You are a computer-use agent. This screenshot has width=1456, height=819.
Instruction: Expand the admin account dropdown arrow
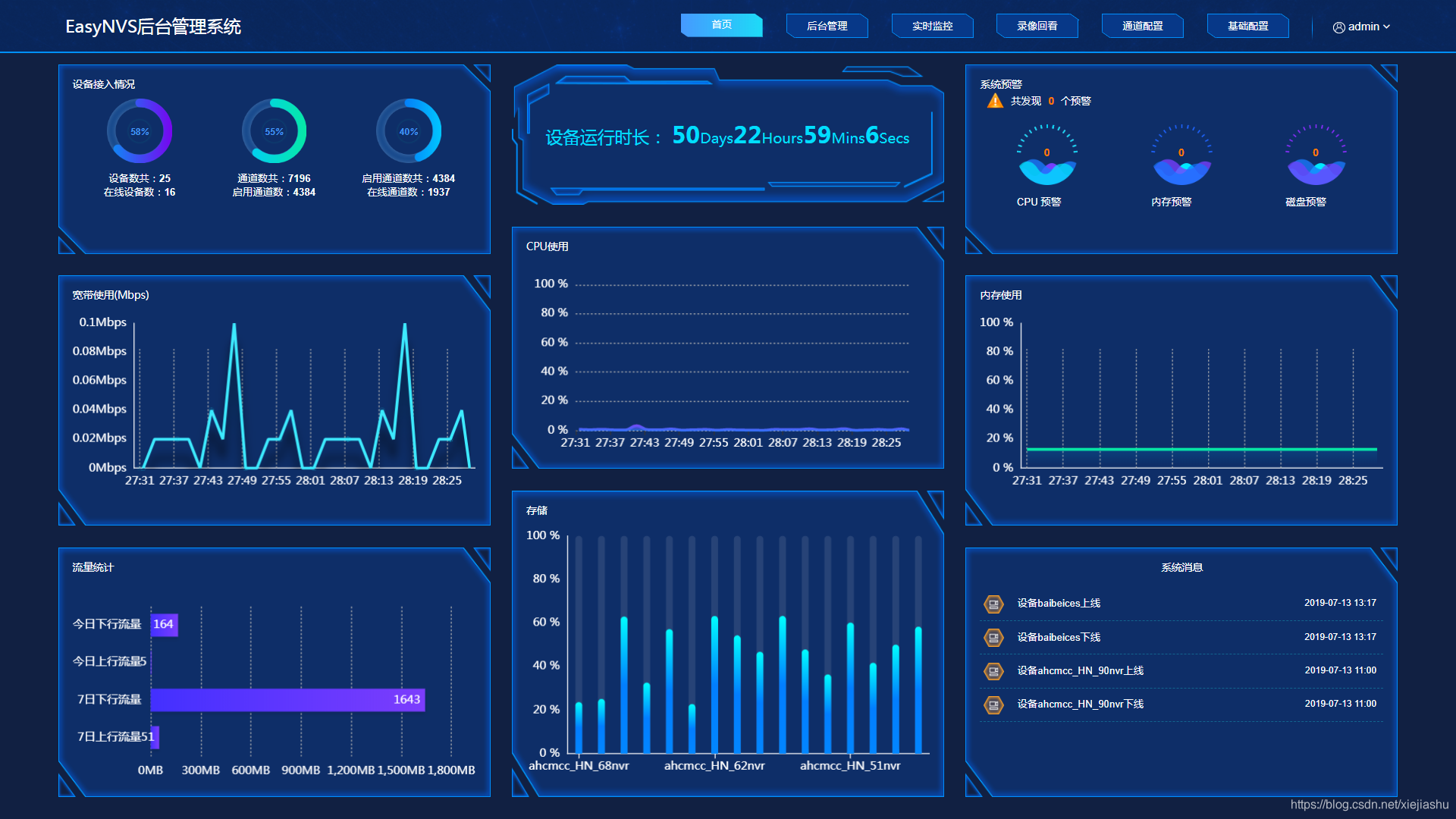pyautogui.click(x=1387, y=27)
